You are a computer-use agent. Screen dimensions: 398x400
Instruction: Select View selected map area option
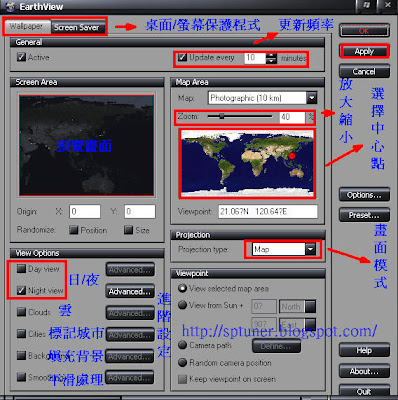[x=182, y=288]
